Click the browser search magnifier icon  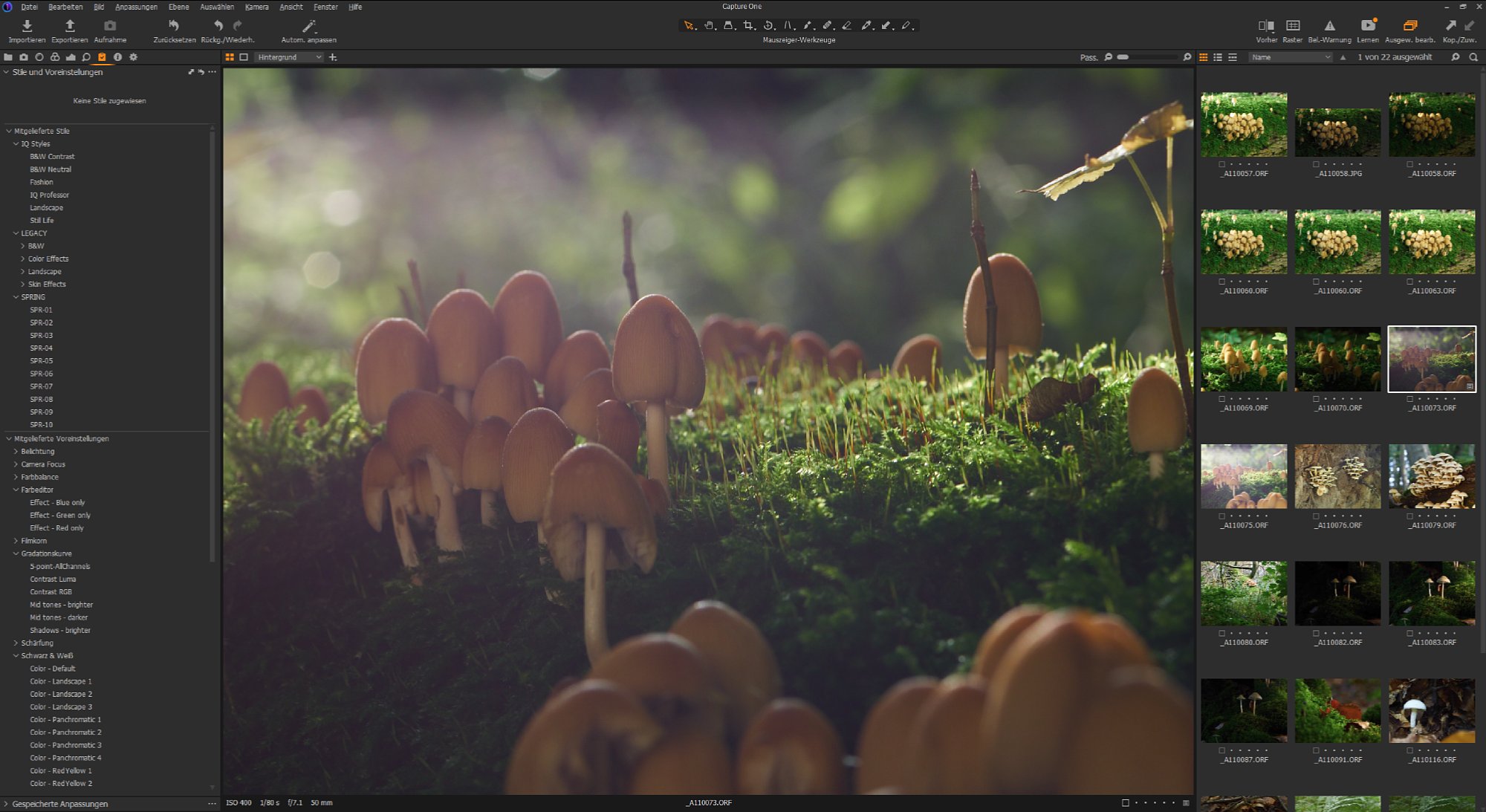pyautogui.click(x=1473, y=57)
